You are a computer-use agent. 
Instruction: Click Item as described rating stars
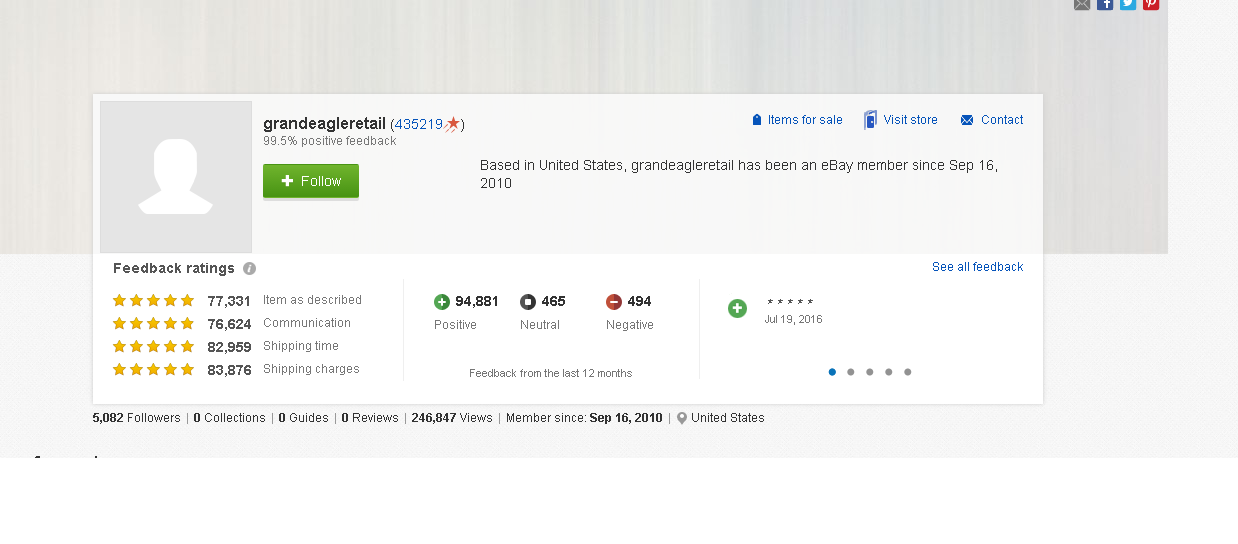153,300
